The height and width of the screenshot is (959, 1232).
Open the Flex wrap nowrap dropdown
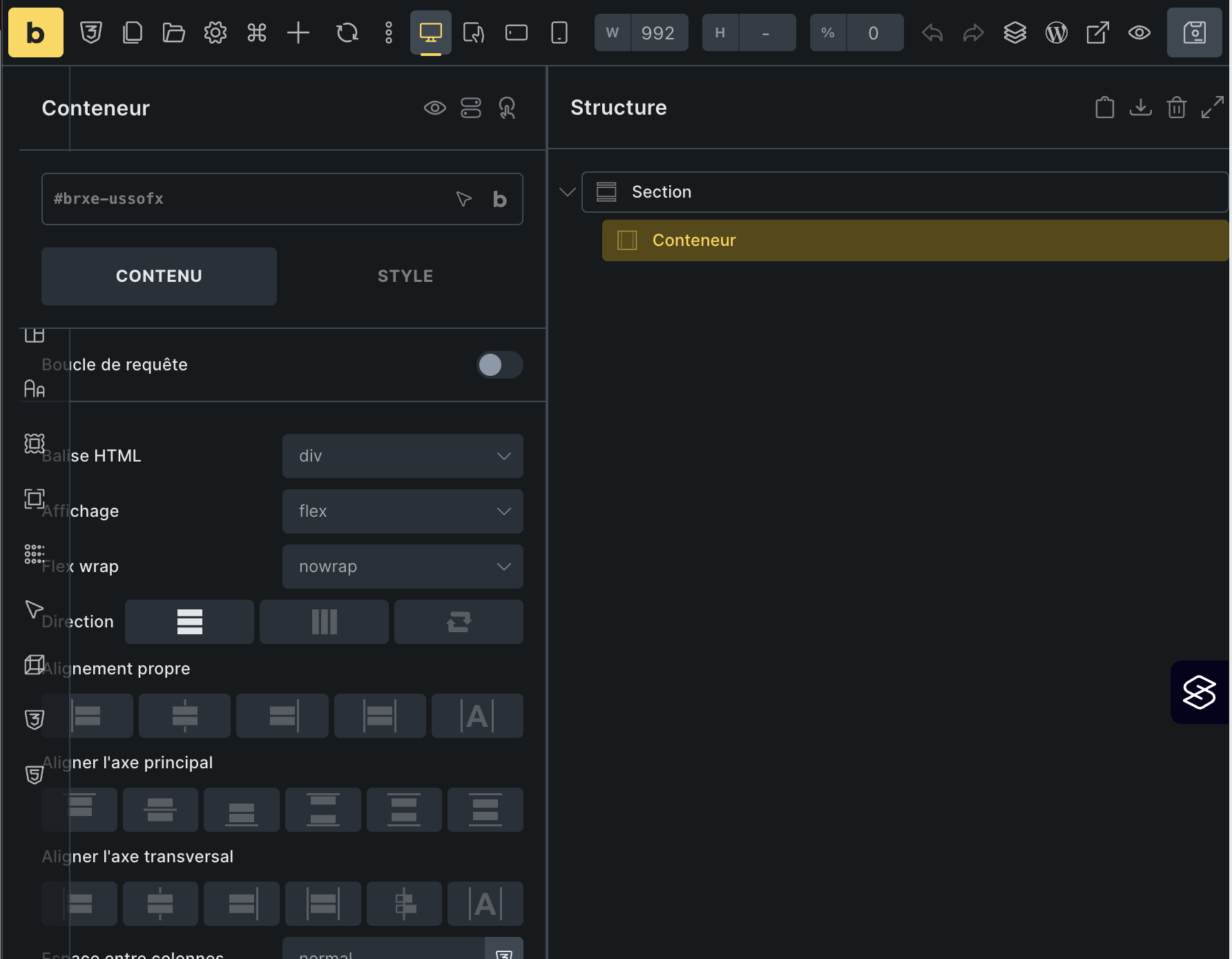[403, 567]
